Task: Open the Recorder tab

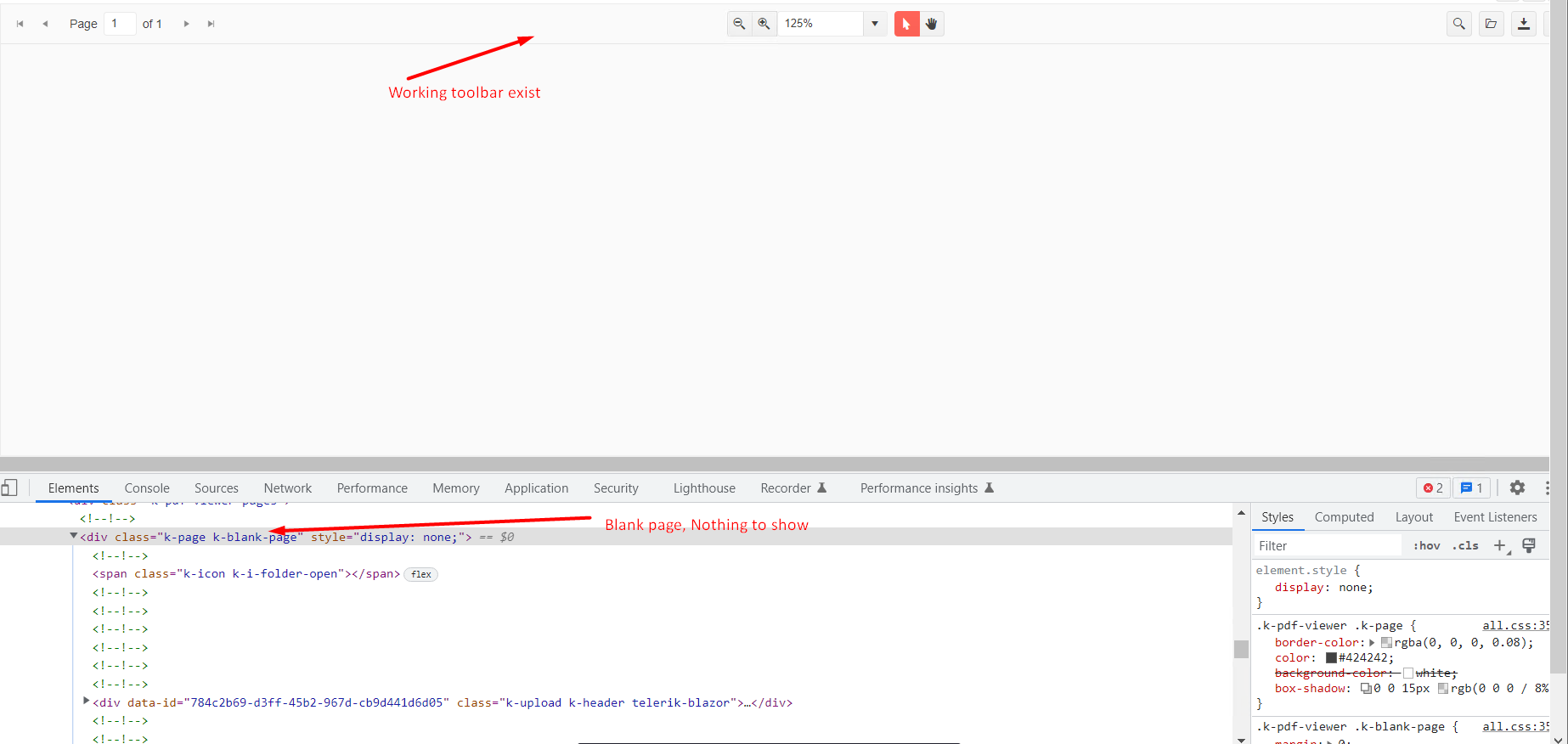Action: click(x=793, y=488)
